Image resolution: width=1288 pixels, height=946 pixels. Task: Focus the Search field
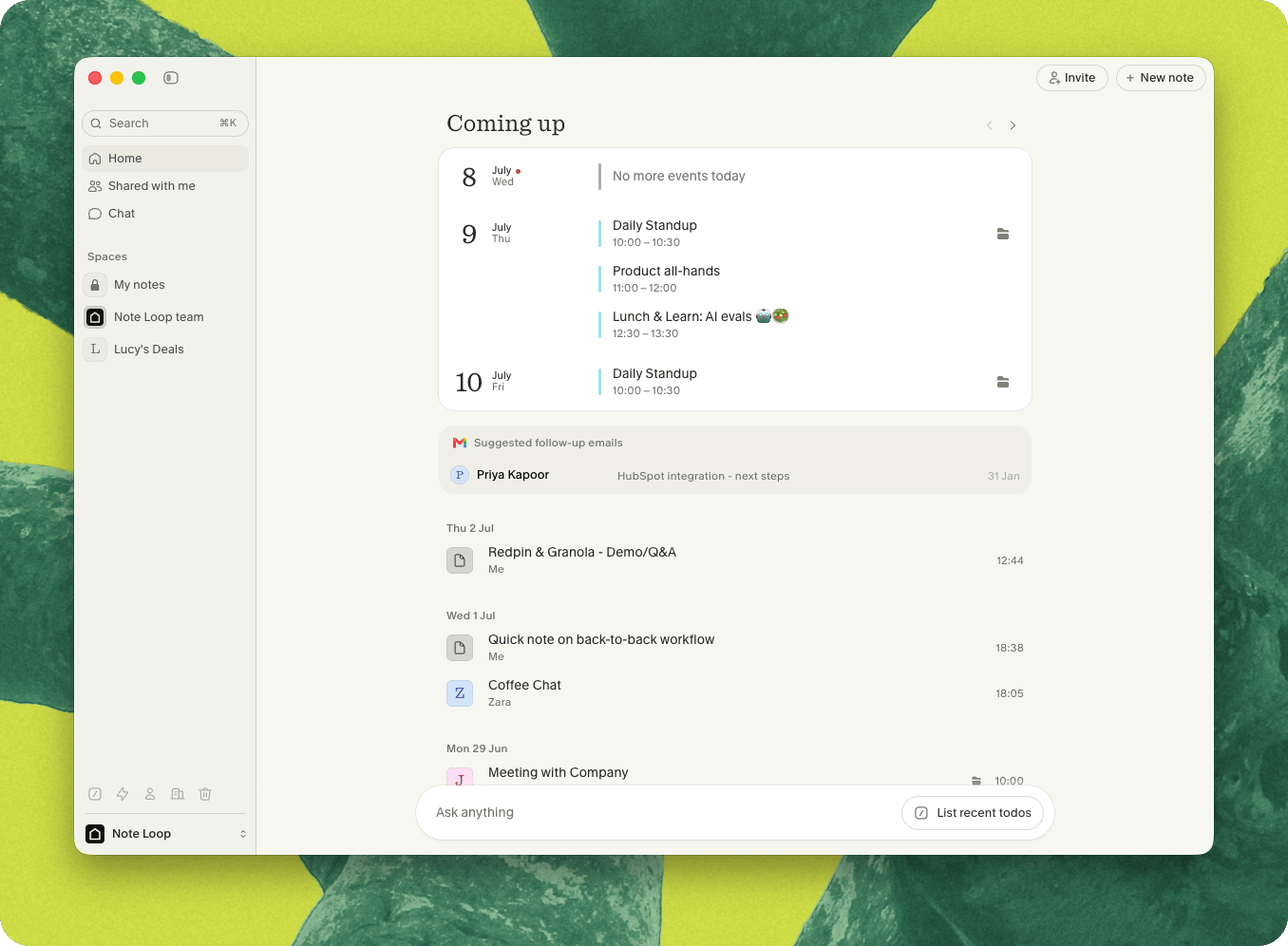[x=165, y=123]
